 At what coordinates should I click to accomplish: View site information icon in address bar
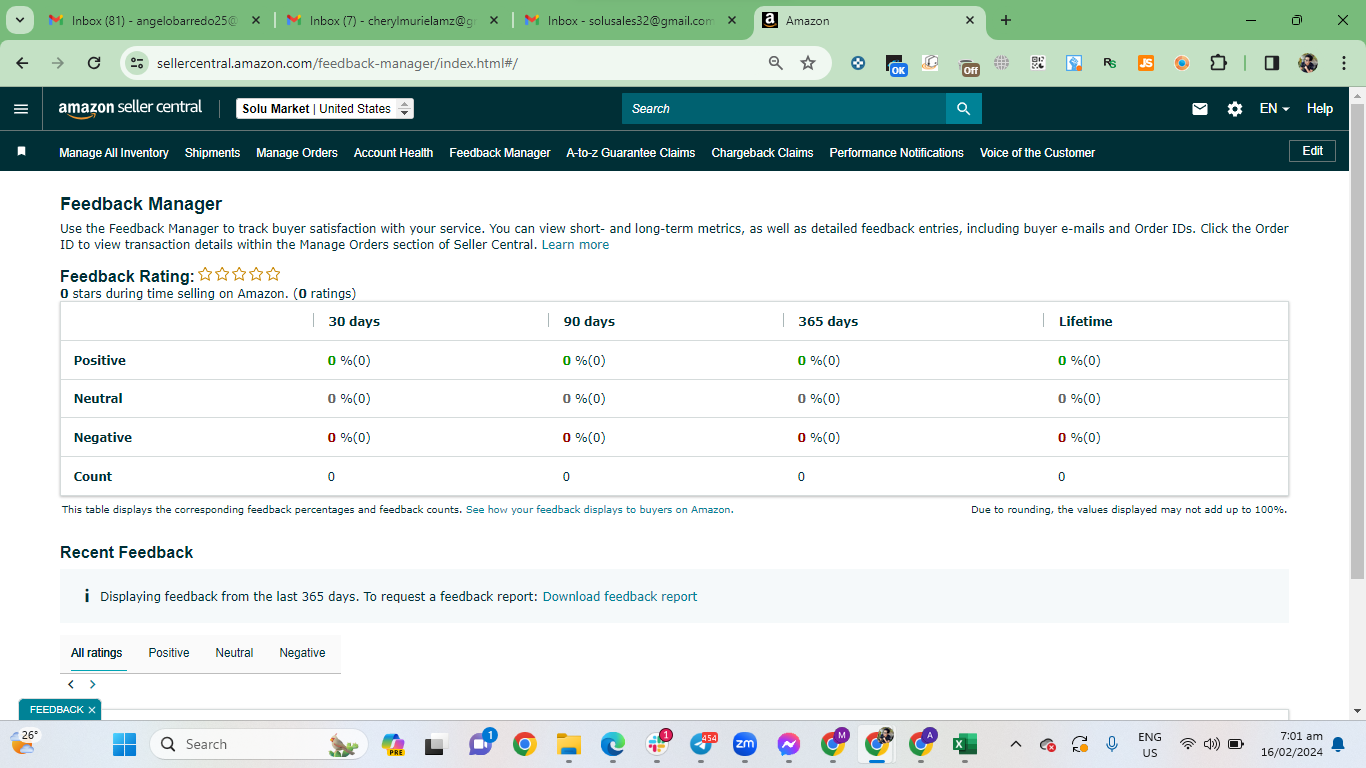click(138, 63)
